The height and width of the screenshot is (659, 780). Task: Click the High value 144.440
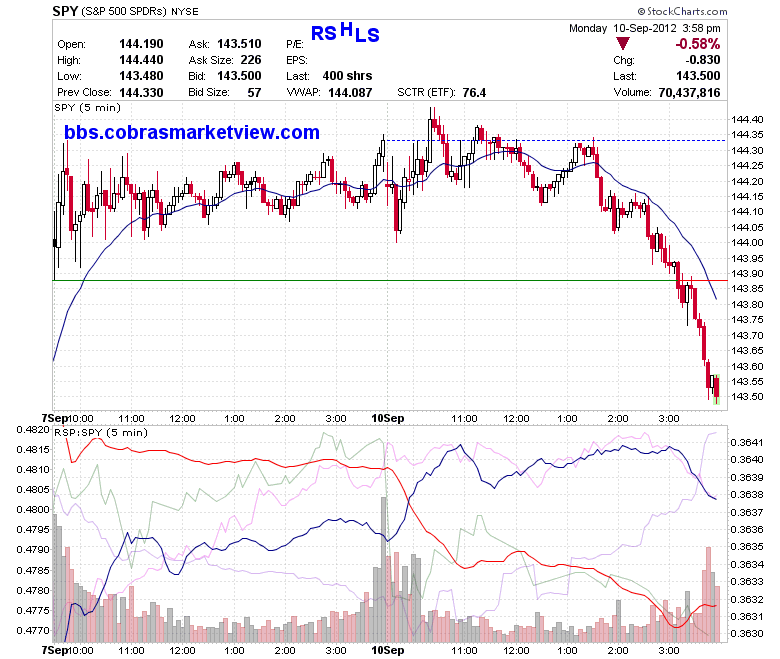[x=141, y=60]
